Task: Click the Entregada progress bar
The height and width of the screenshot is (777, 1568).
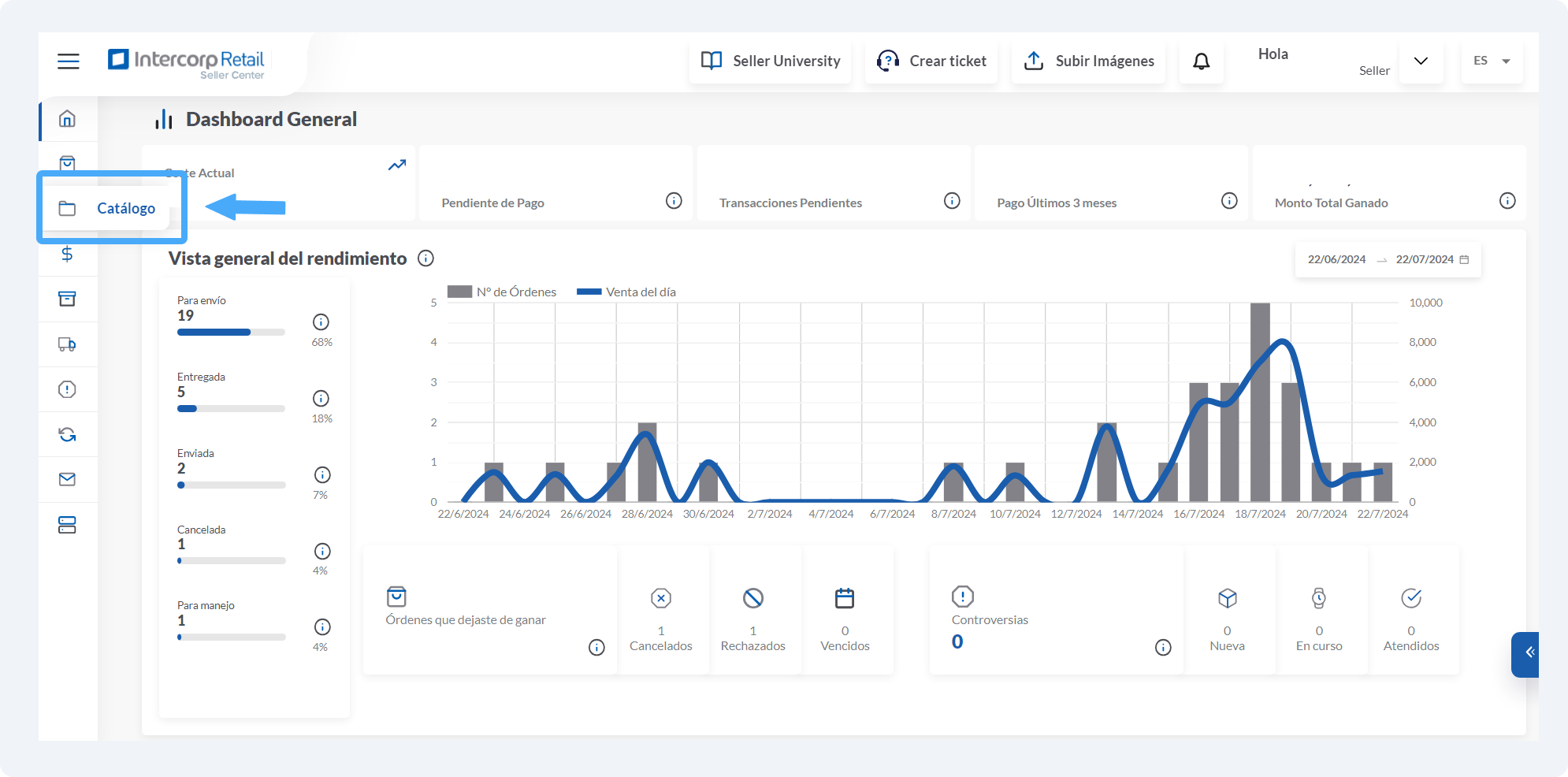Action: point(231,409)
